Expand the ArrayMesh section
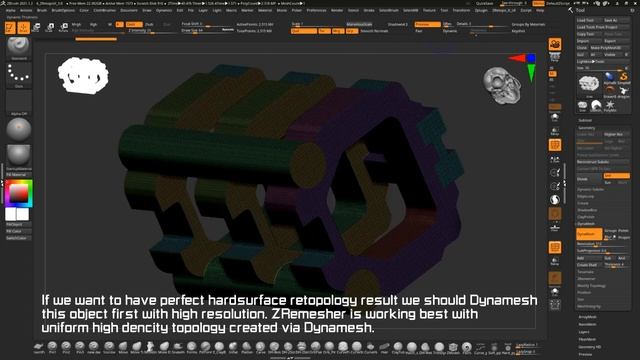The image size is (640, 360). click(x=587, y=317)
